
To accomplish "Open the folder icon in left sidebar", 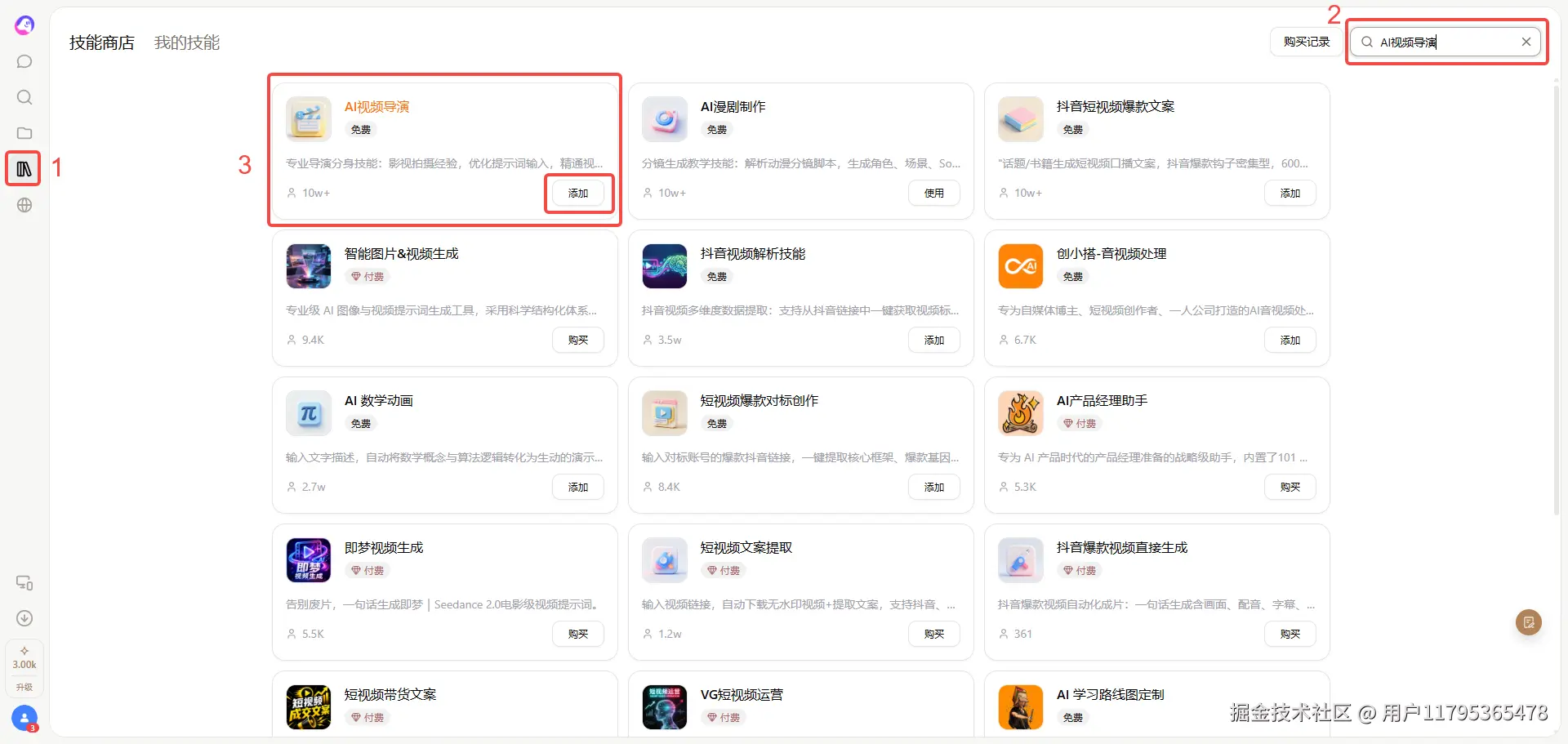I will (x=24, y=133).
